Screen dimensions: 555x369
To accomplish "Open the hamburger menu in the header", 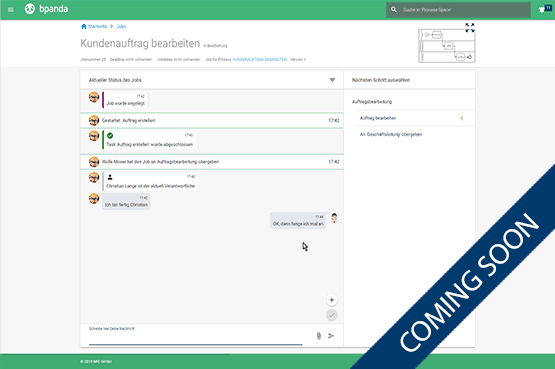I will pos(11,10).
